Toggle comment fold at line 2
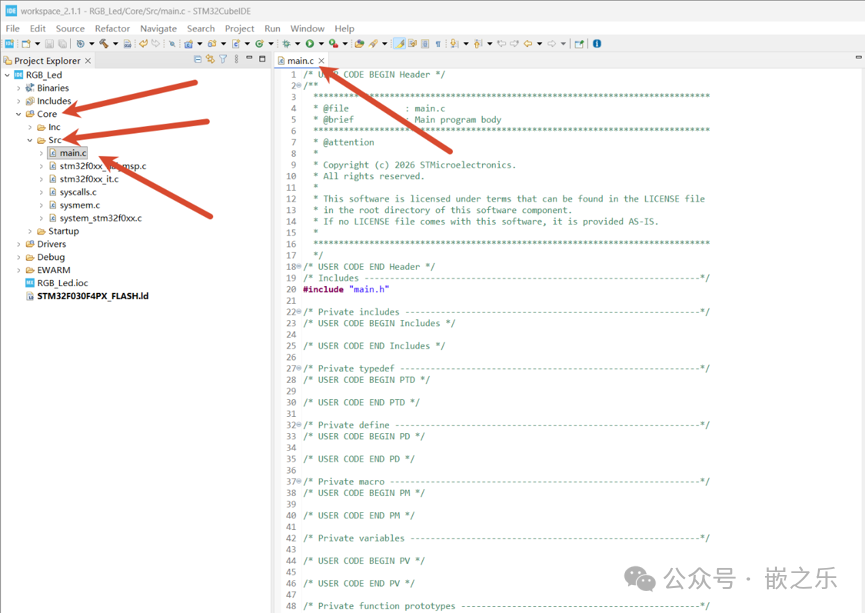The height and width of the screenshot is (613, 865). (x=299, y=86)
